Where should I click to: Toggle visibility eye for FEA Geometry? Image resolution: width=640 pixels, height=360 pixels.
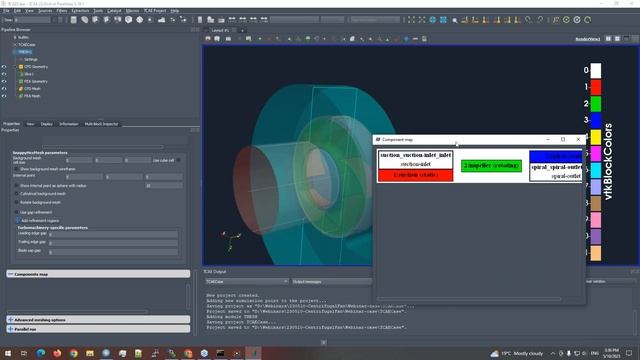pos(4,81)
